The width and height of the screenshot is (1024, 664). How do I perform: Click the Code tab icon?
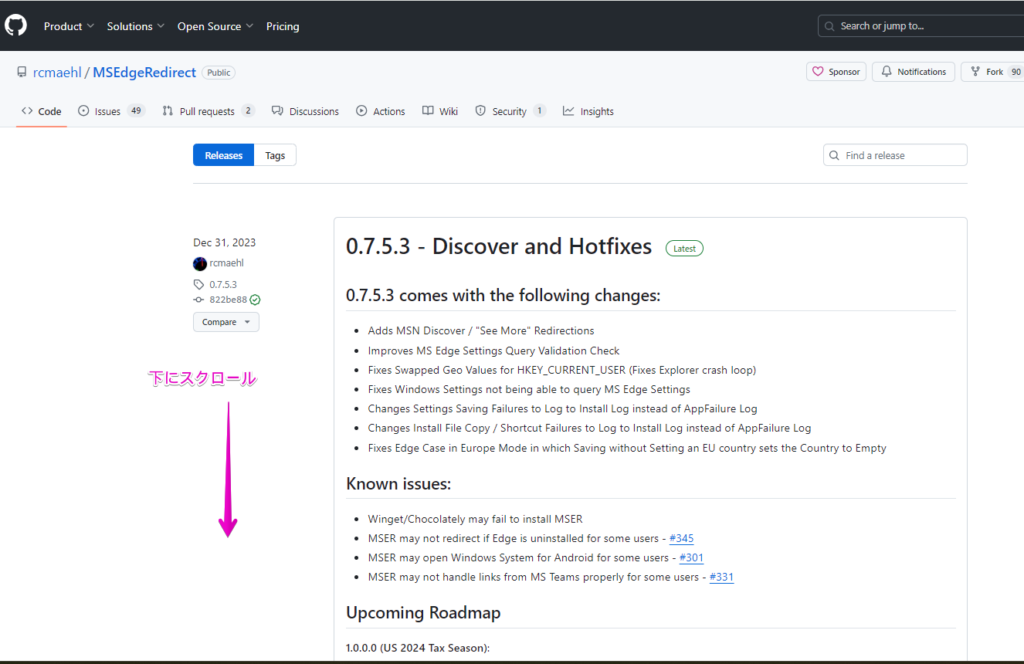pos(27,111)
